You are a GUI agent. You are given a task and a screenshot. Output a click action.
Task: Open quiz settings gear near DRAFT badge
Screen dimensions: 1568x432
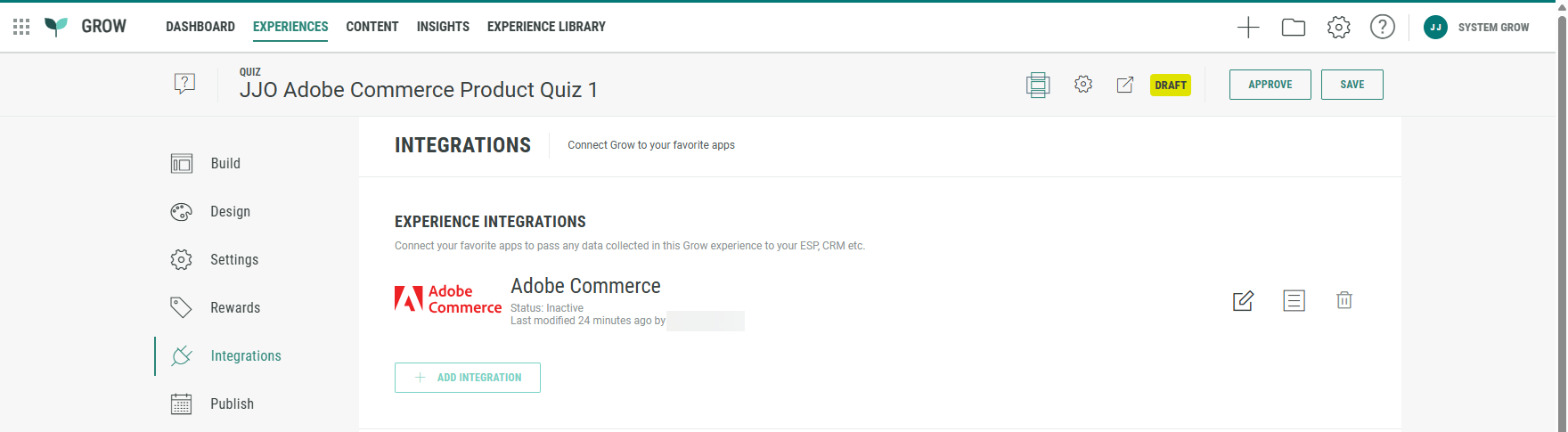click(x=1083, y=85)
